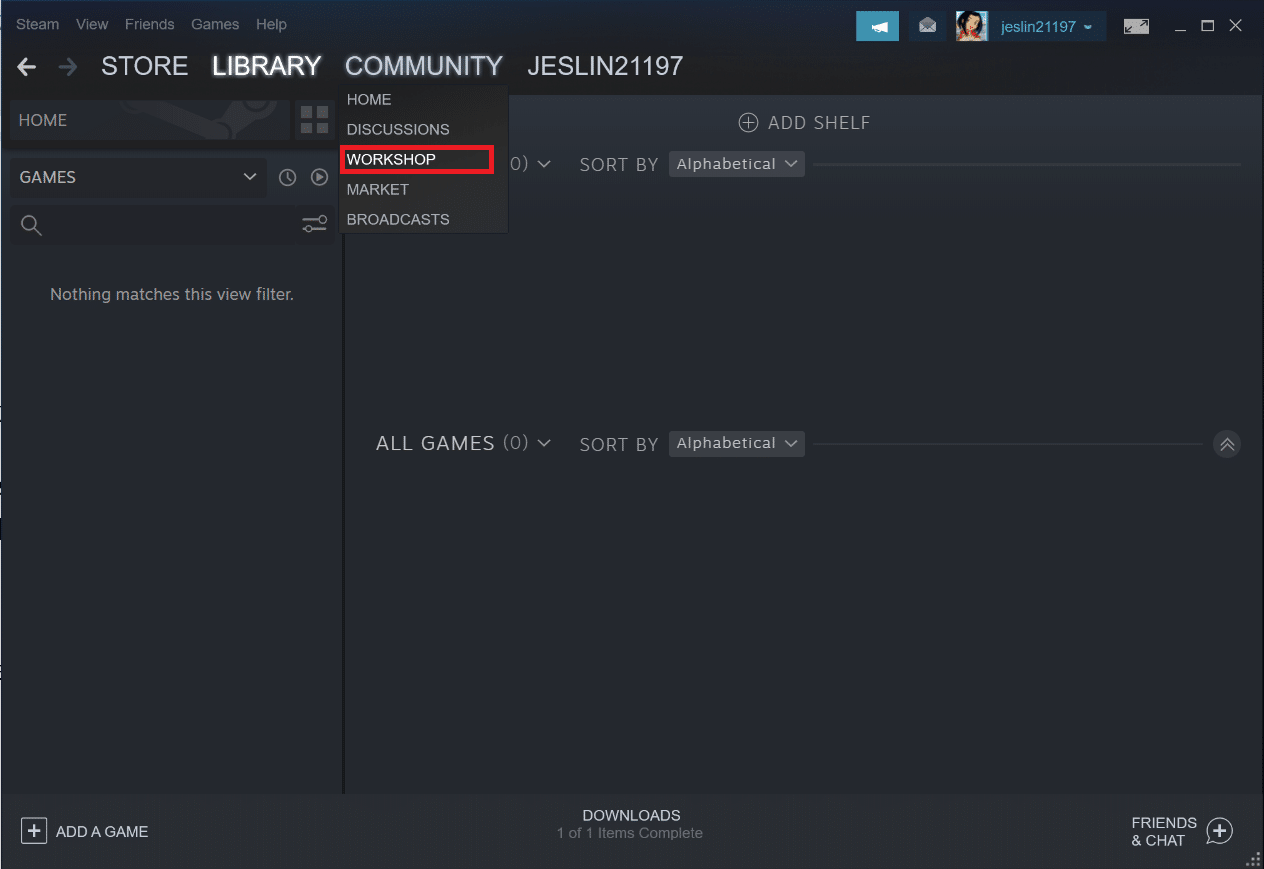Open the Friends menu
Screen dimensions: 1264x869
[x=149, y=24]
